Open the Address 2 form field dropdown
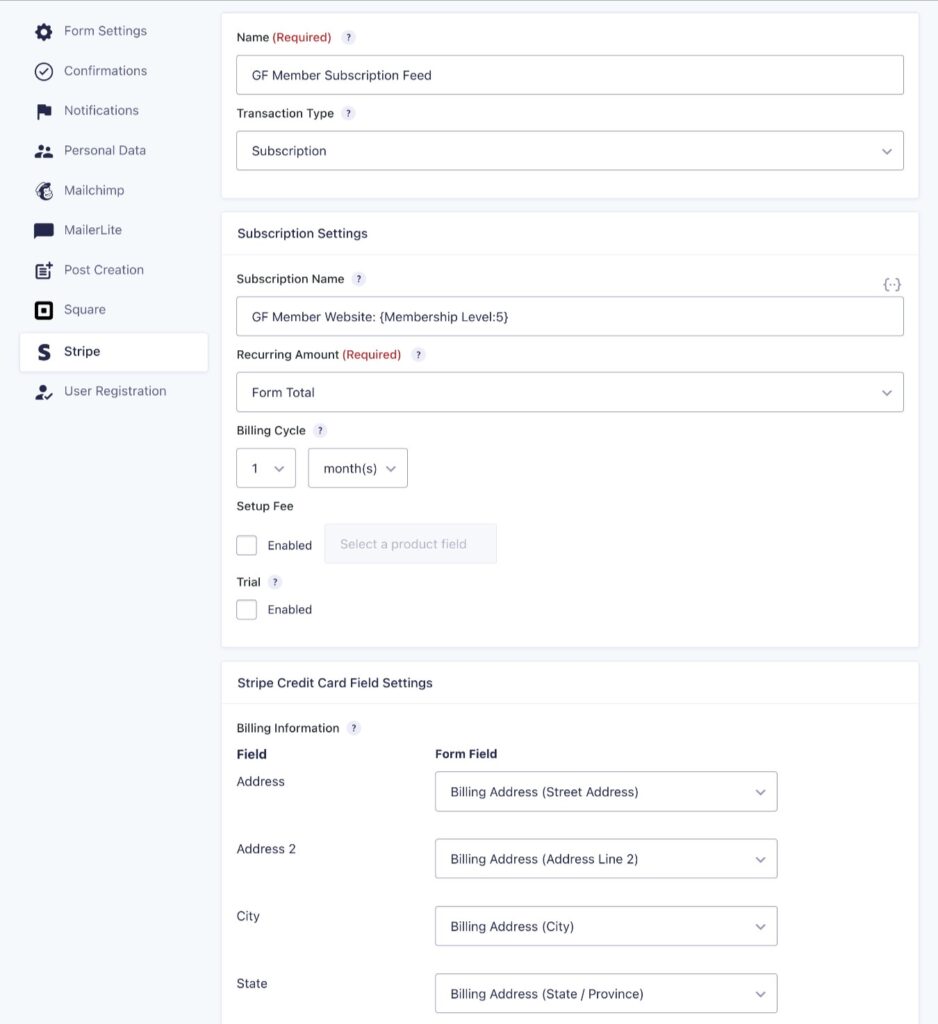Viewport: 938px width, 1024px height. coord(606,859)
